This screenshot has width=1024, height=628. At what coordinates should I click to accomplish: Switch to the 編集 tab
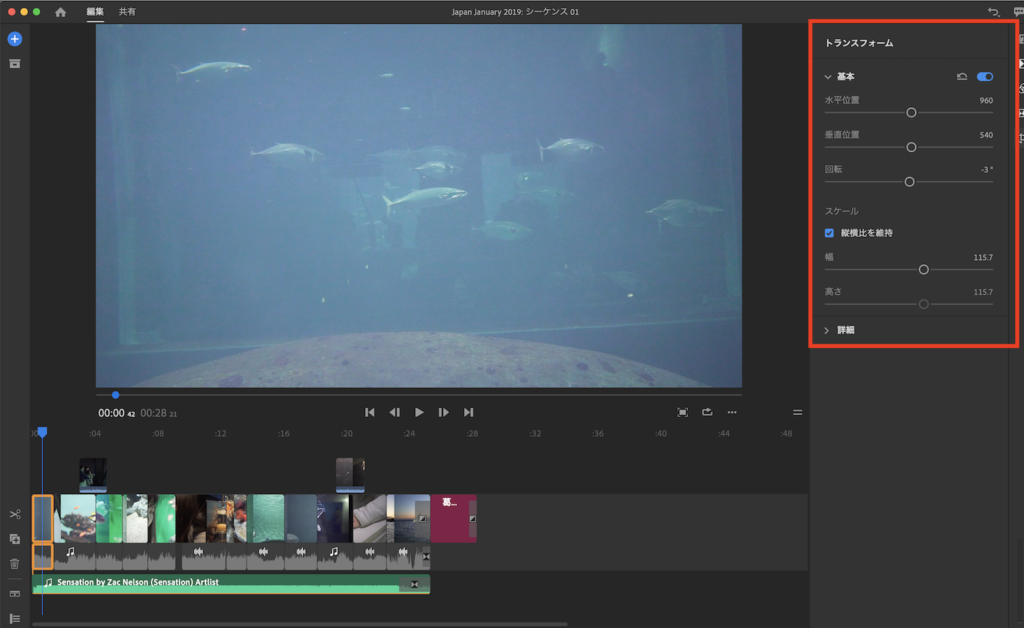pos(95,12)
